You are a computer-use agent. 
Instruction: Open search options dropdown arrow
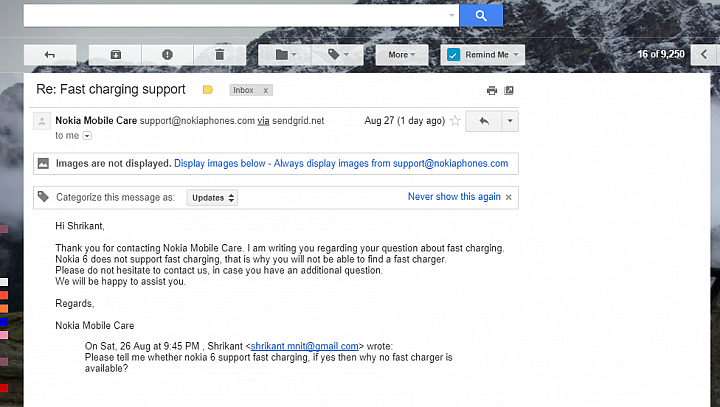pyautogui.click(x=452, y=16)
